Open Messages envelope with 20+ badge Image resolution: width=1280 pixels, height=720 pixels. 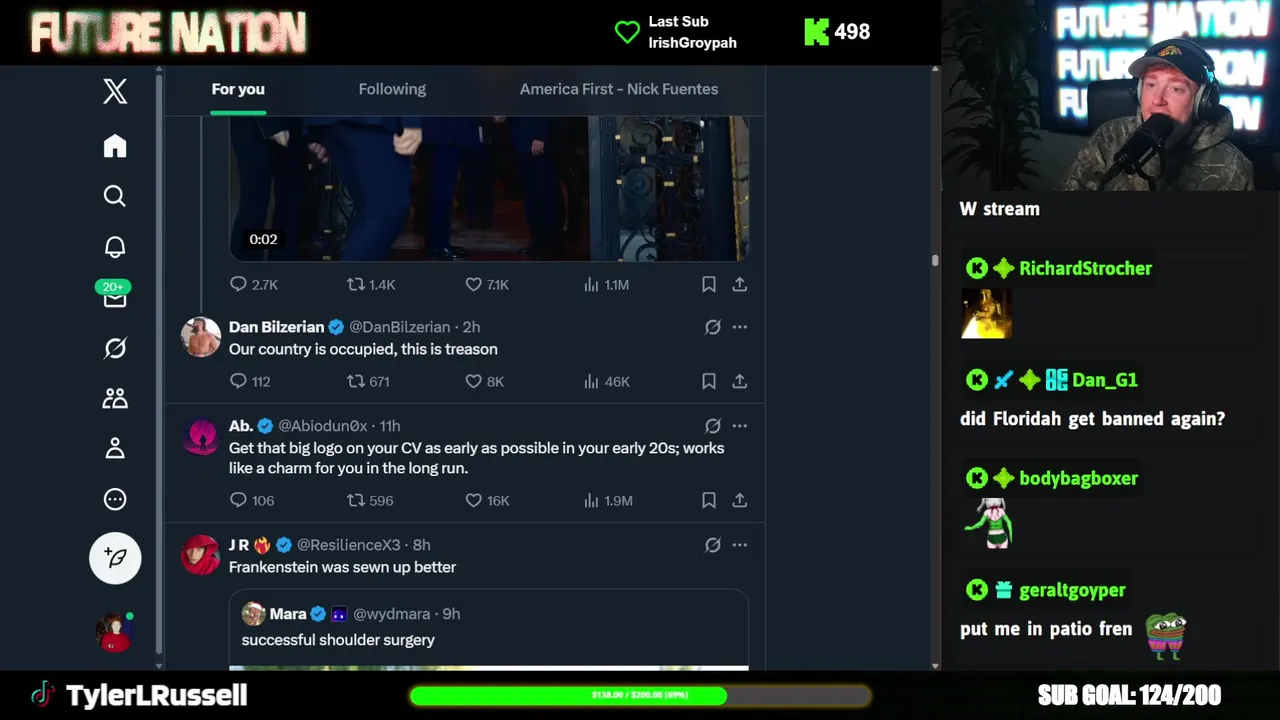click(x=115, y=296)
